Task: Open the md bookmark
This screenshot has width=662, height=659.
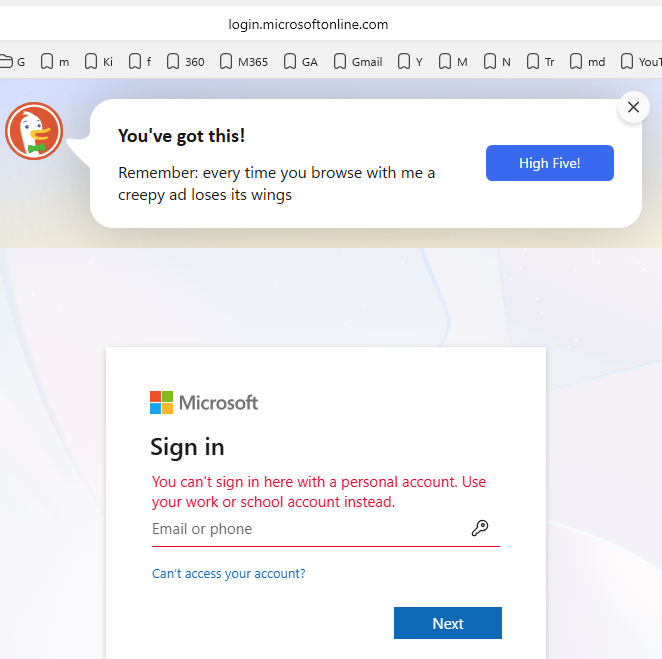Action: point(587,62)
